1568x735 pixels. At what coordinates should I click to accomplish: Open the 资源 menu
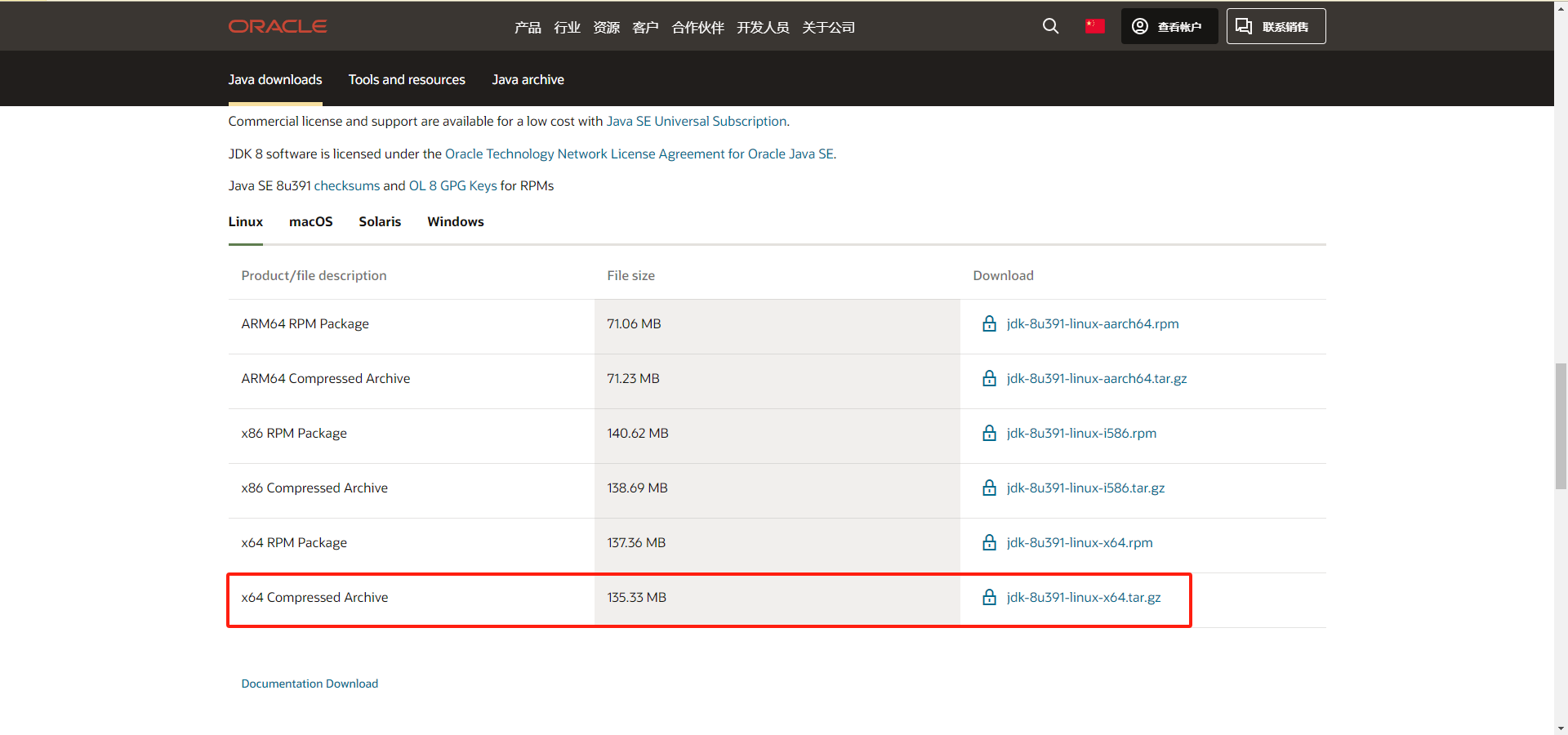pos(606,27)
